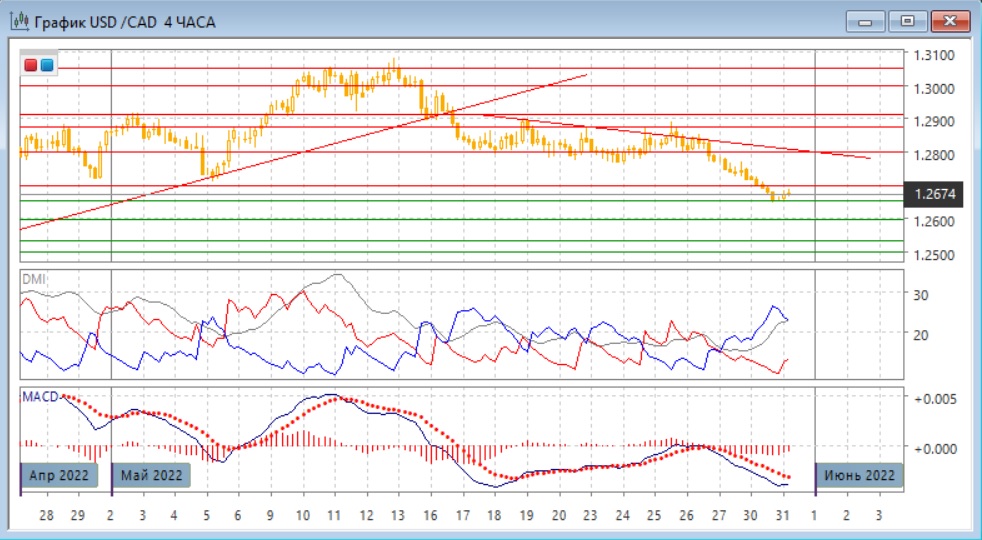The height and width of the screenshot is (540, 982).
Task: Click the 1.3000 price axis label
Action: click(934, 89)
